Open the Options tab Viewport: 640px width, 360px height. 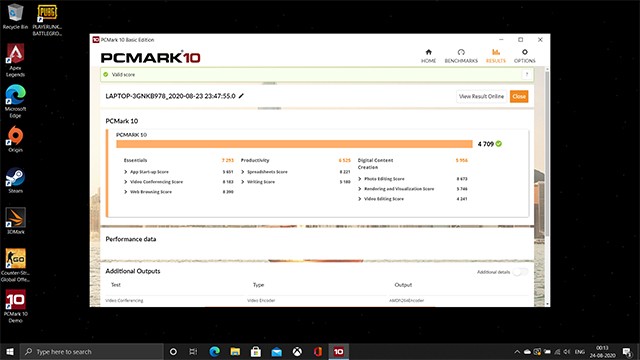coord(524,56)
